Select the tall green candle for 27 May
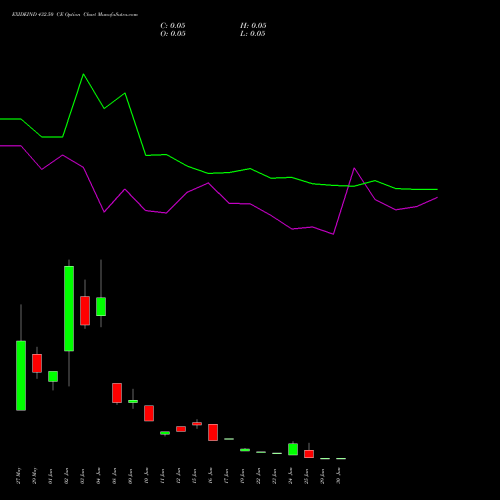Screen dimensions: 500x500 click(x=21, y=375)
